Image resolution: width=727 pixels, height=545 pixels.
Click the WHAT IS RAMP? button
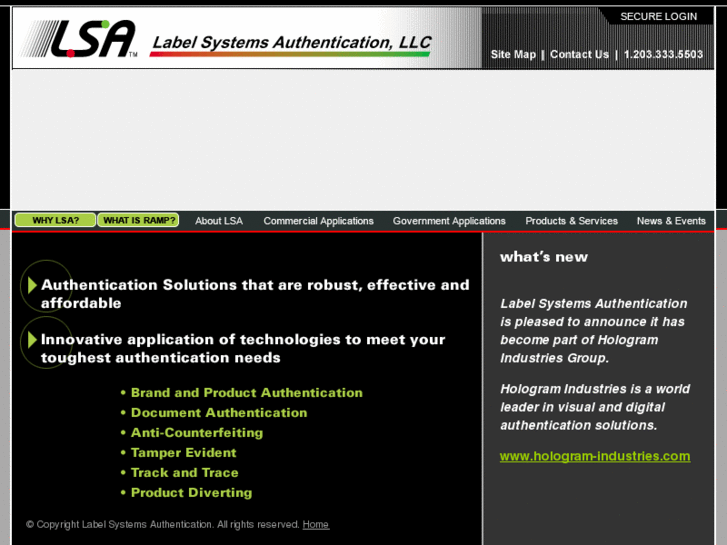pos(138,220)
